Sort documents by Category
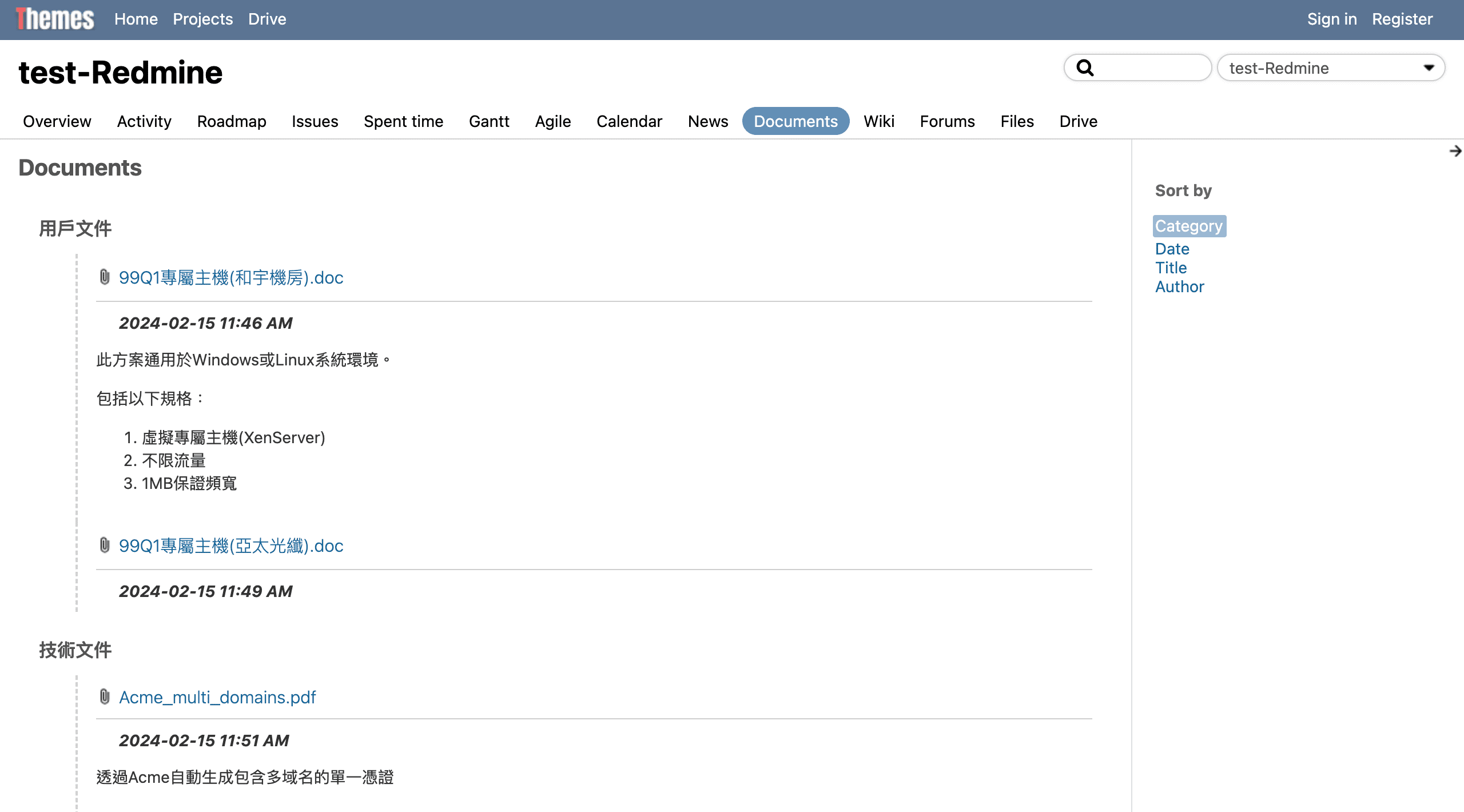Image resolution: width=1464 pixels, height=812 pixels. click(x=1188, y=226)
